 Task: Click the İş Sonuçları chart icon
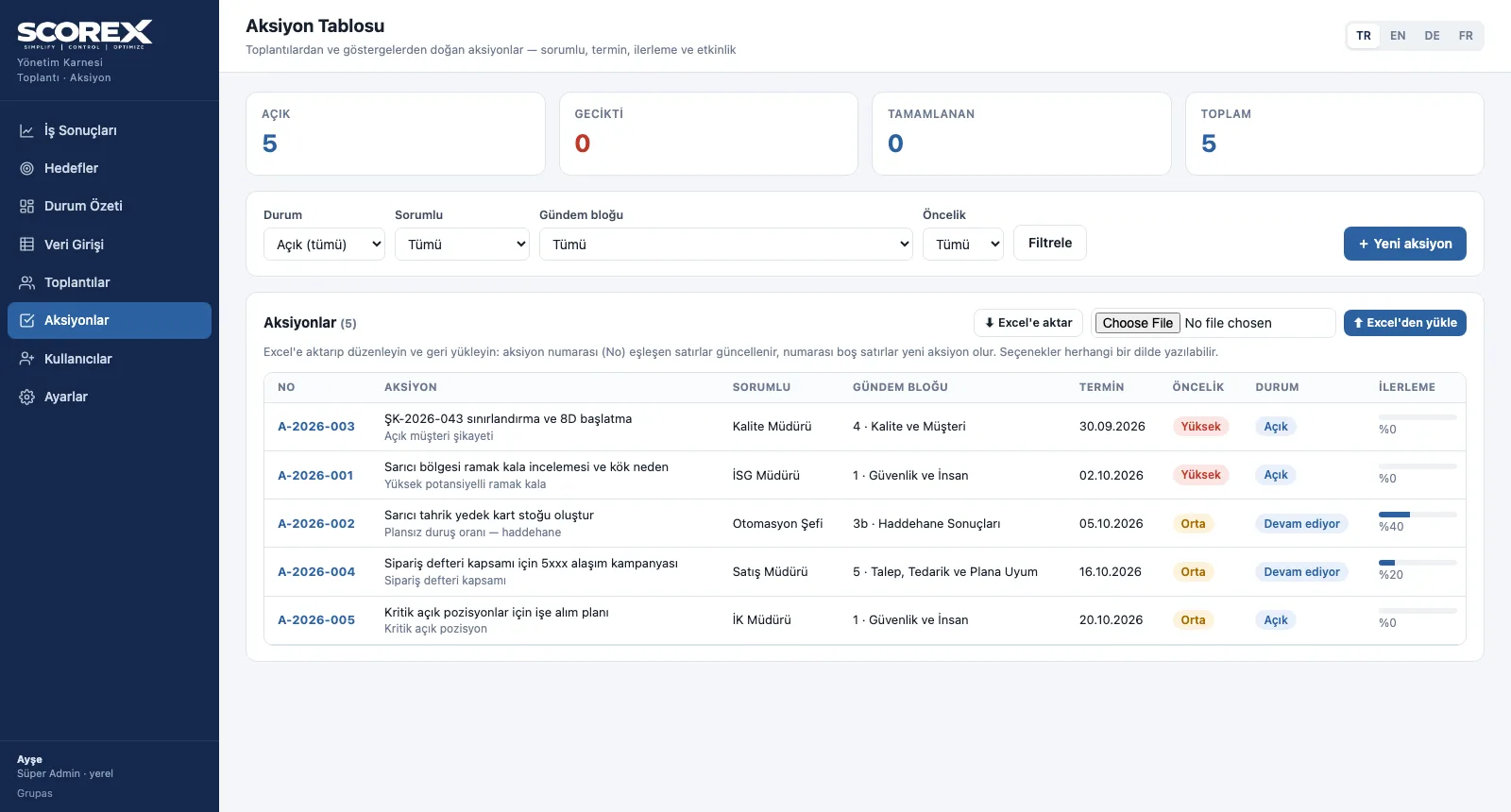(27, 130)
